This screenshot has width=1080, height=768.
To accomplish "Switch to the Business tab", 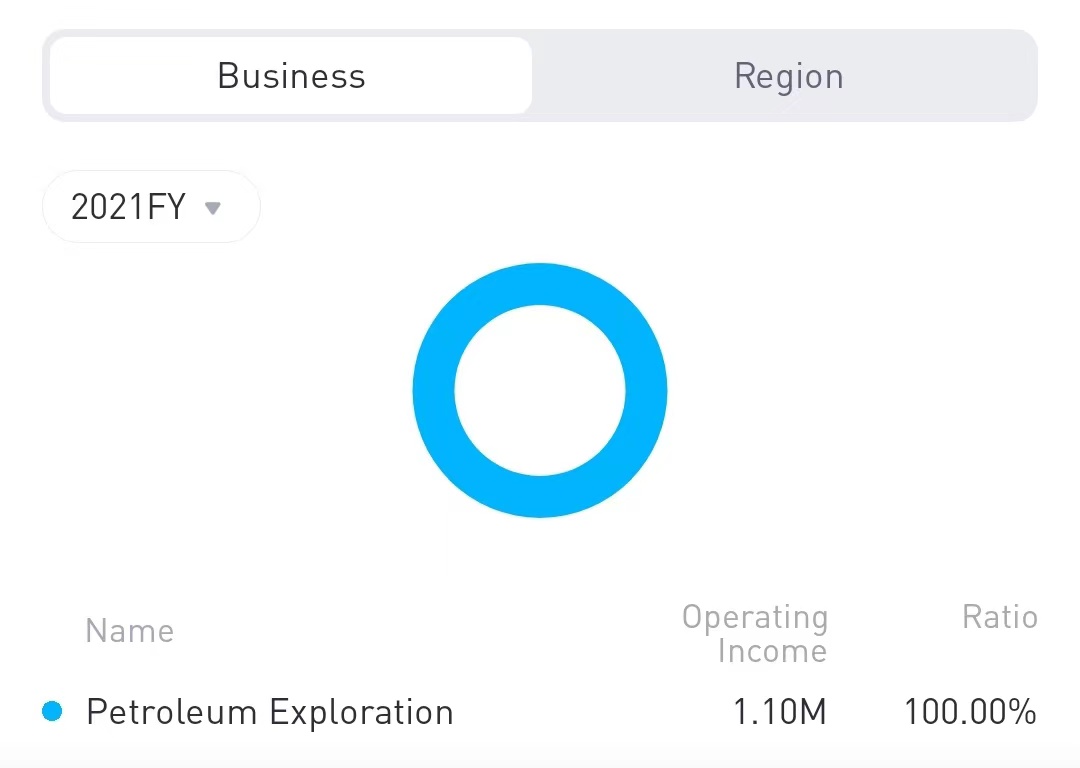I will (x=291, y=76).
